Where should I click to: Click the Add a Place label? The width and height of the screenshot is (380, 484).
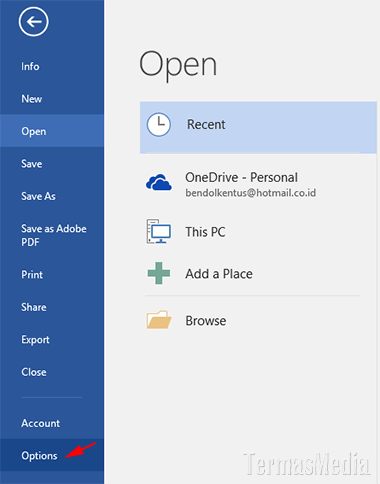(219, 274)
